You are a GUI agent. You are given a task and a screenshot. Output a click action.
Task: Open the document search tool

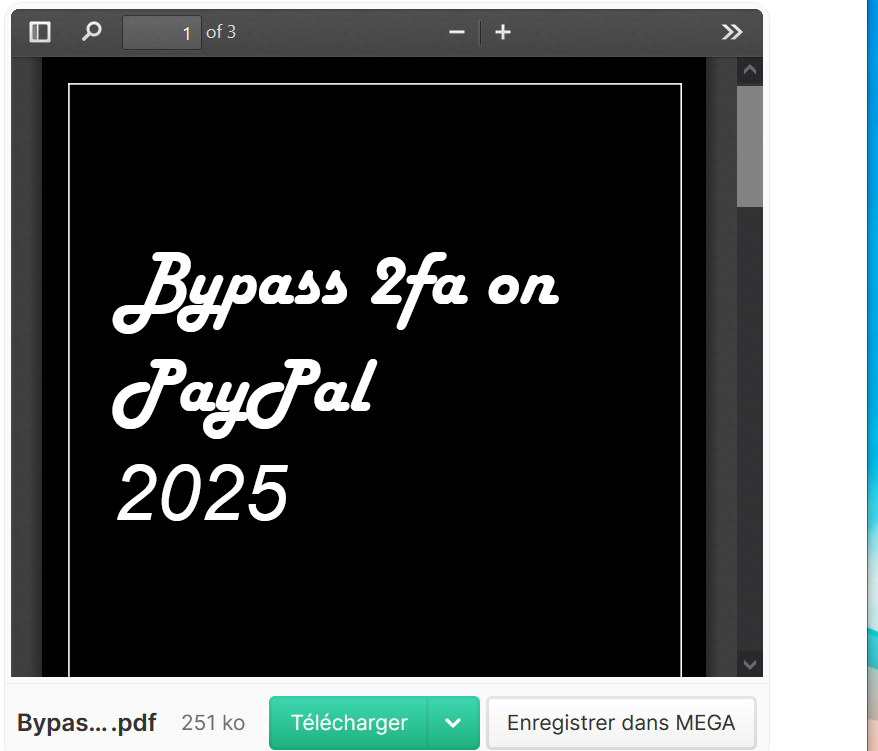pos(91,31)
